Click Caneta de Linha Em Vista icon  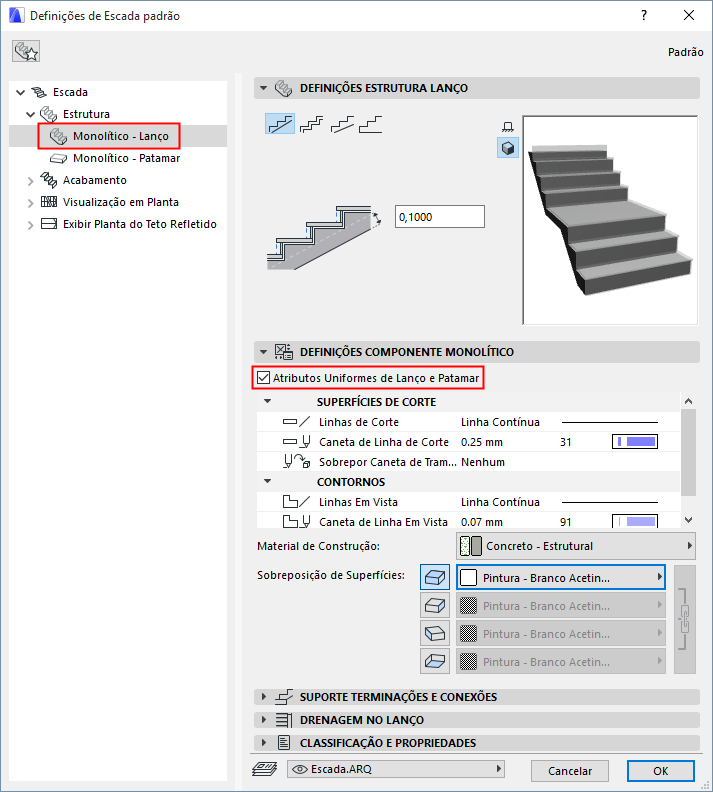[296, 522]
